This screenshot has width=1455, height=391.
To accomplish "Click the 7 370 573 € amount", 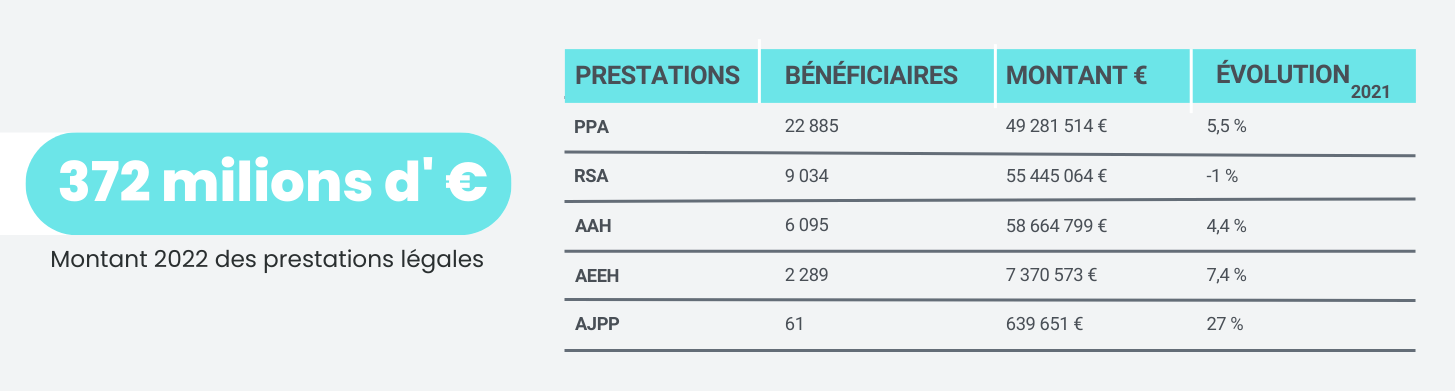I will click(1052, 275).
